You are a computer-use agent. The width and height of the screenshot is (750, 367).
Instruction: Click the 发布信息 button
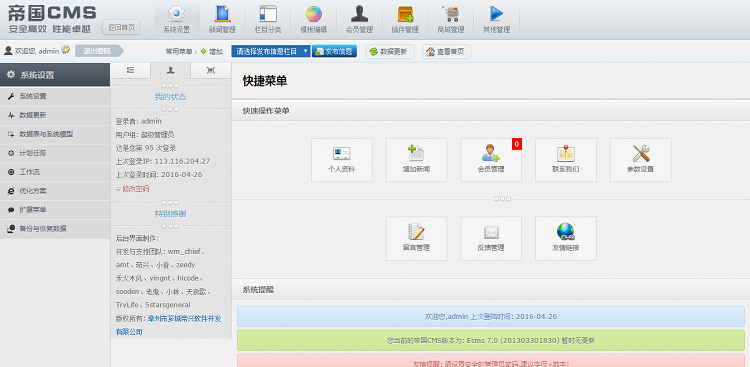[334, 51]
